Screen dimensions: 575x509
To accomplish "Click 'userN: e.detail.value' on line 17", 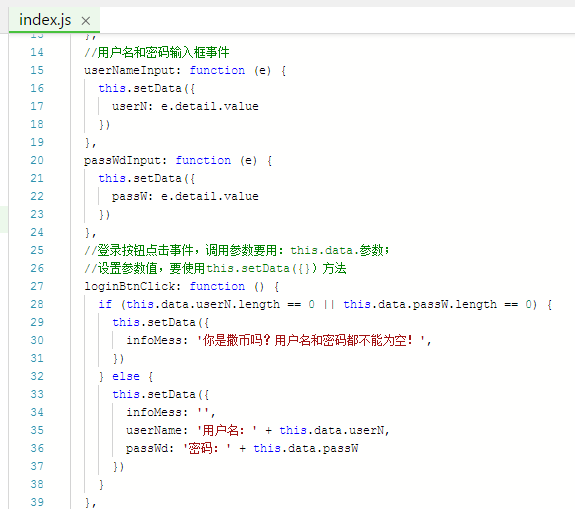I will point(185,106).
